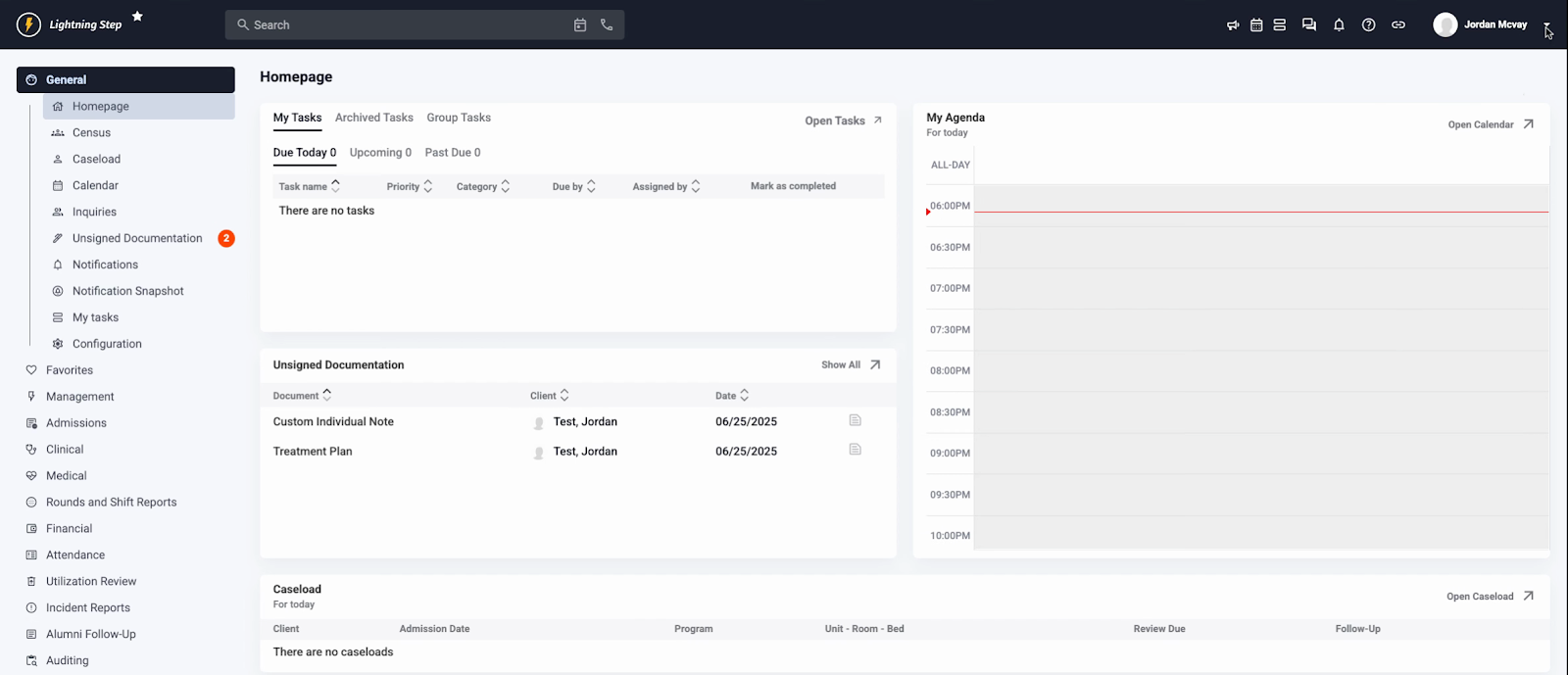Click the megaphone announcements icon
This screenshot has height=675, width=1568.
[x=1233, y=24]
